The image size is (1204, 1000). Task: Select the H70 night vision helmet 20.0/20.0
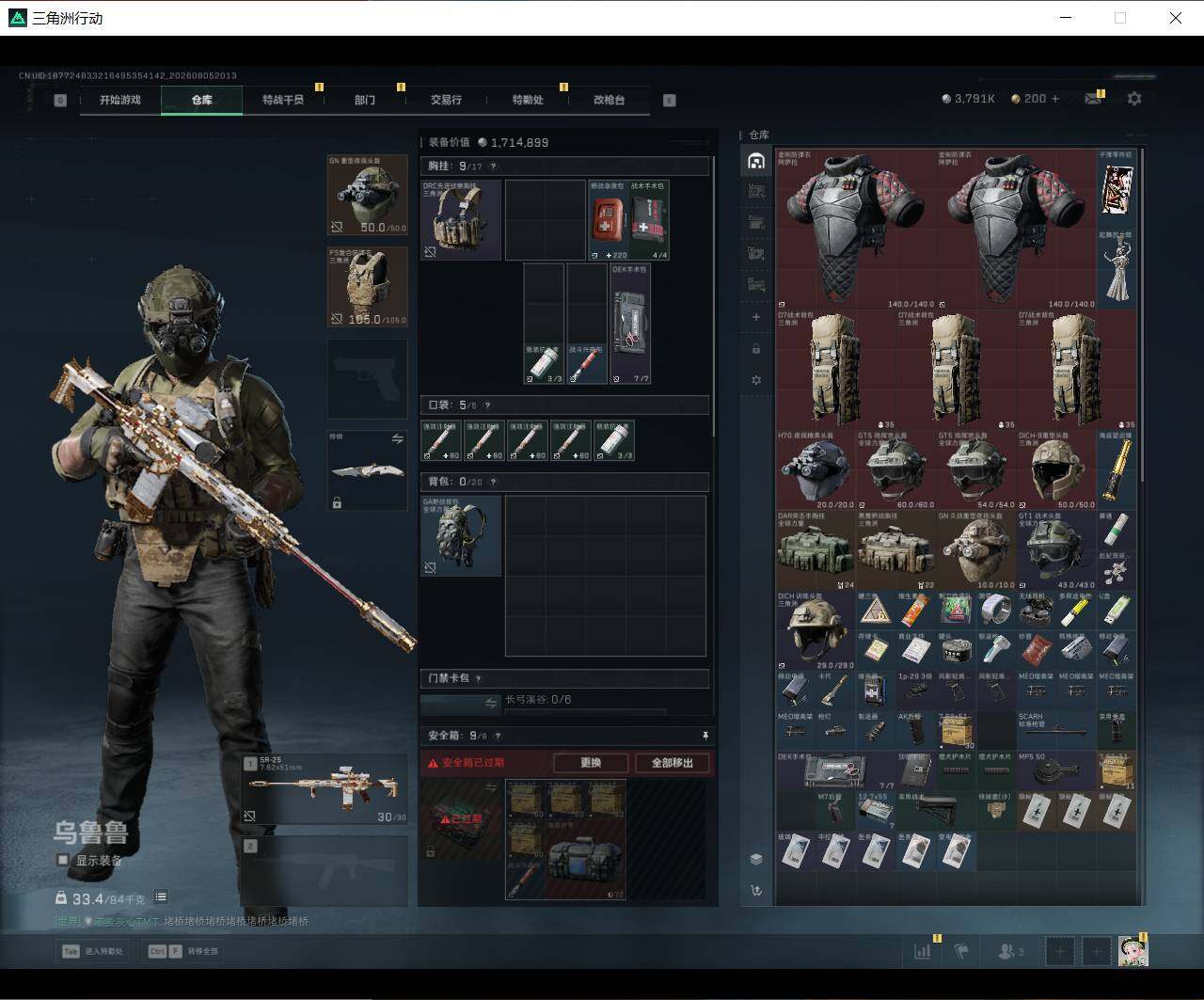[816, 470]
